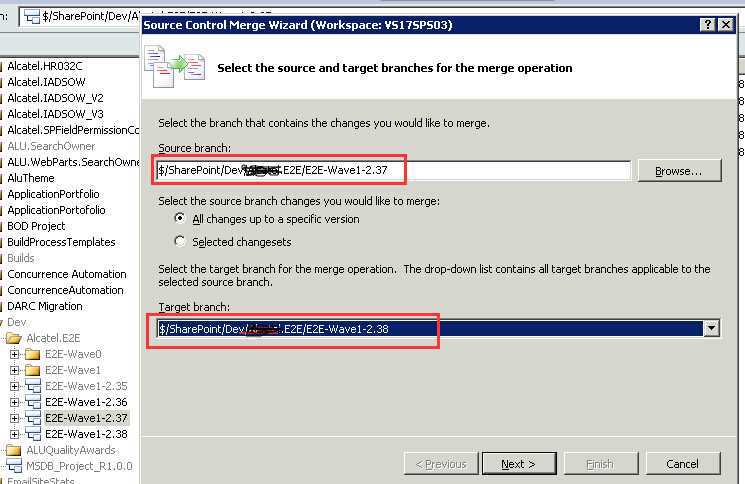Click the source location path box behind wizard
This screenshot has height=484, width=745.
pos(81,17)
